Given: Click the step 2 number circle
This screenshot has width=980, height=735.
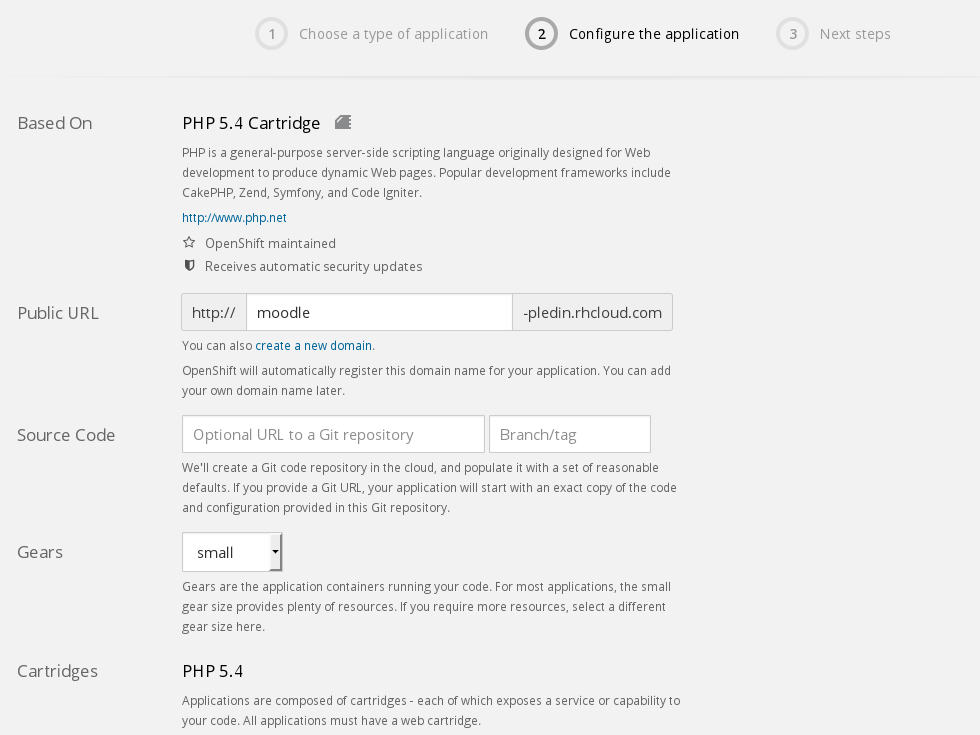Looking at the screenshot, I should coord(541,34).
